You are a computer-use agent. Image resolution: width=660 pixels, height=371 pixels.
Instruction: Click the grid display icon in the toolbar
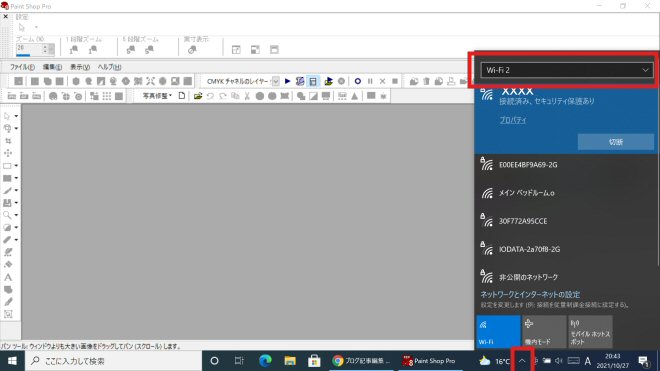coord(107,96)
